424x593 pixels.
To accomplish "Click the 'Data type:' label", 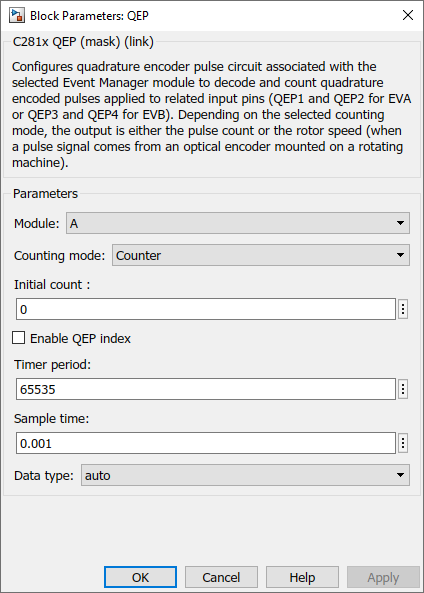I will (x=44, y=475).
